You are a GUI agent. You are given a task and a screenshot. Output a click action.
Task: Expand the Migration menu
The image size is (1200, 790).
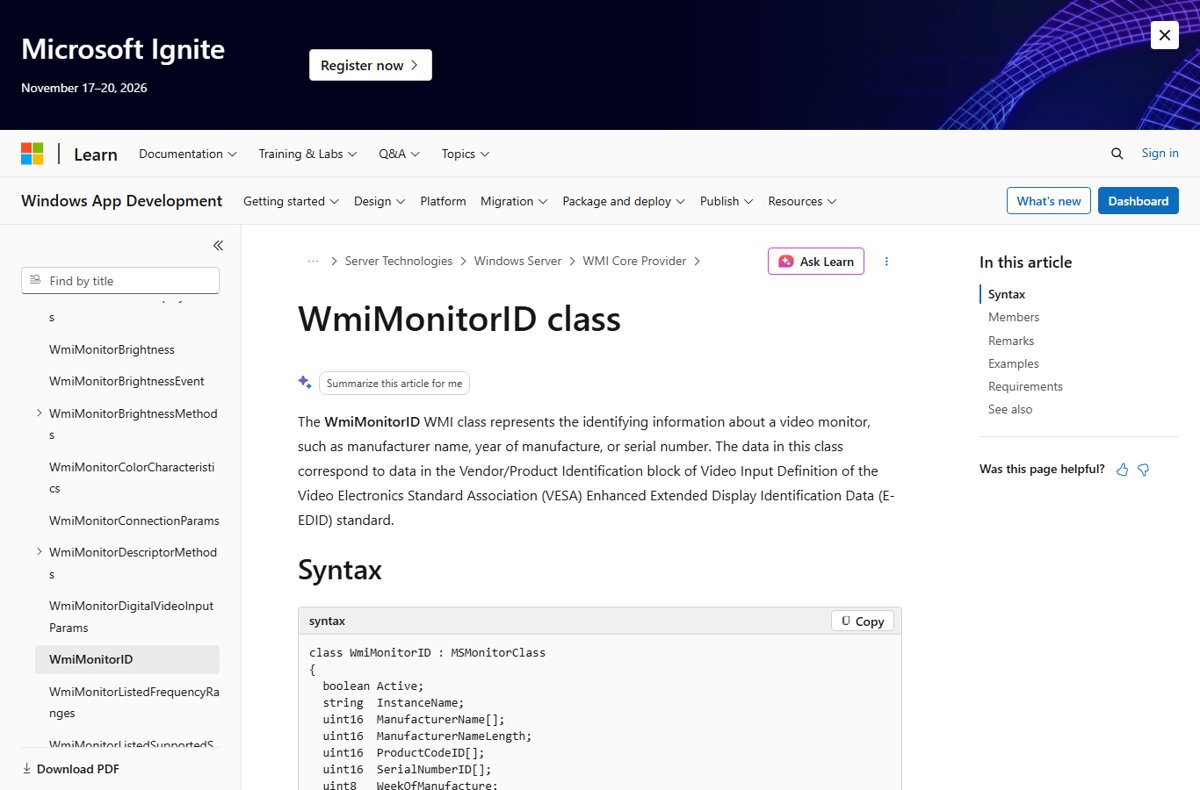point(514,201)
